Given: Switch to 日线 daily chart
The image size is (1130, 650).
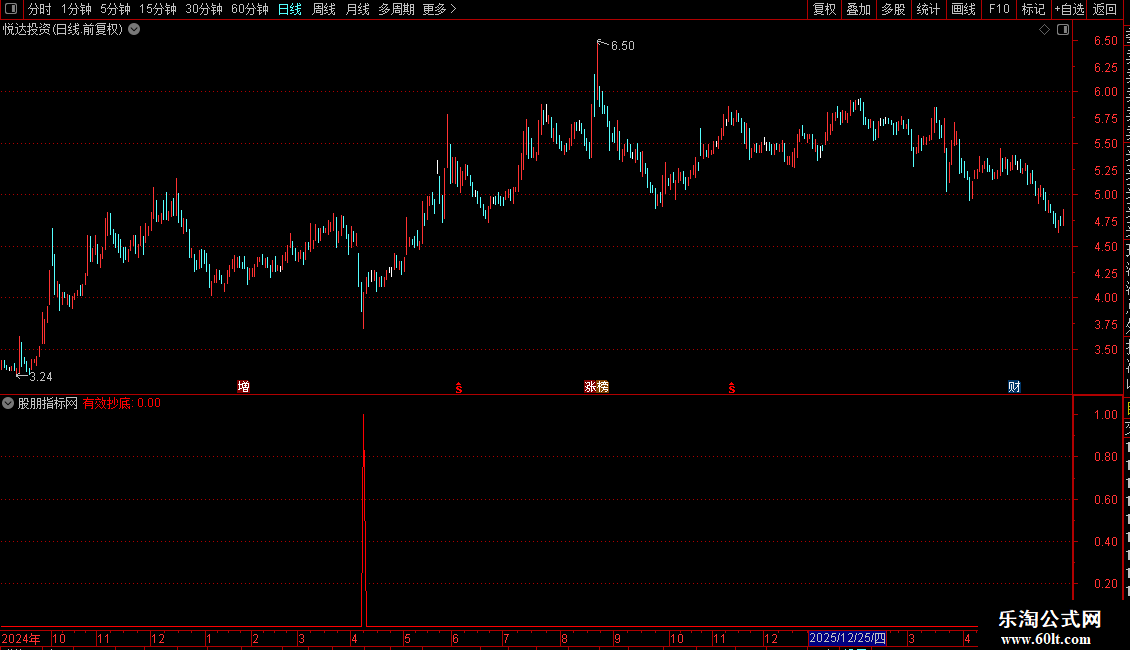Looking at the screenshot, I should (x=290, y=9).
